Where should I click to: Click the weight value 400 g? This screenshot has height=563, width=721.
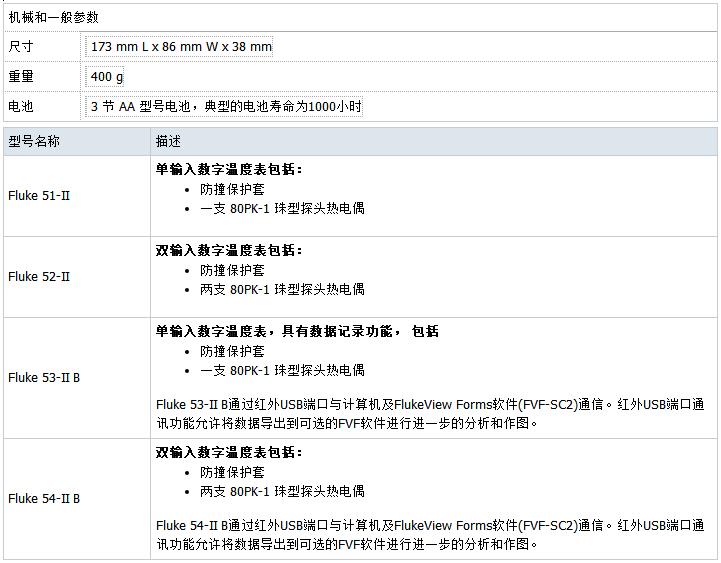tap(107, 76)
